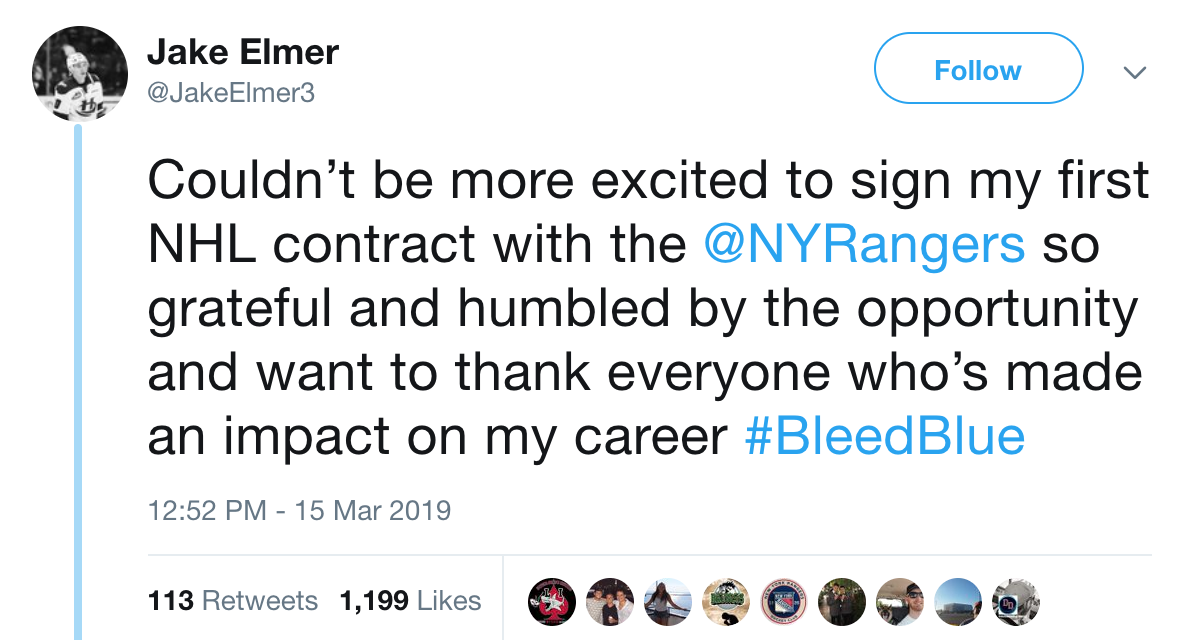View the 1,199 Likes list

tap(410, 601)
